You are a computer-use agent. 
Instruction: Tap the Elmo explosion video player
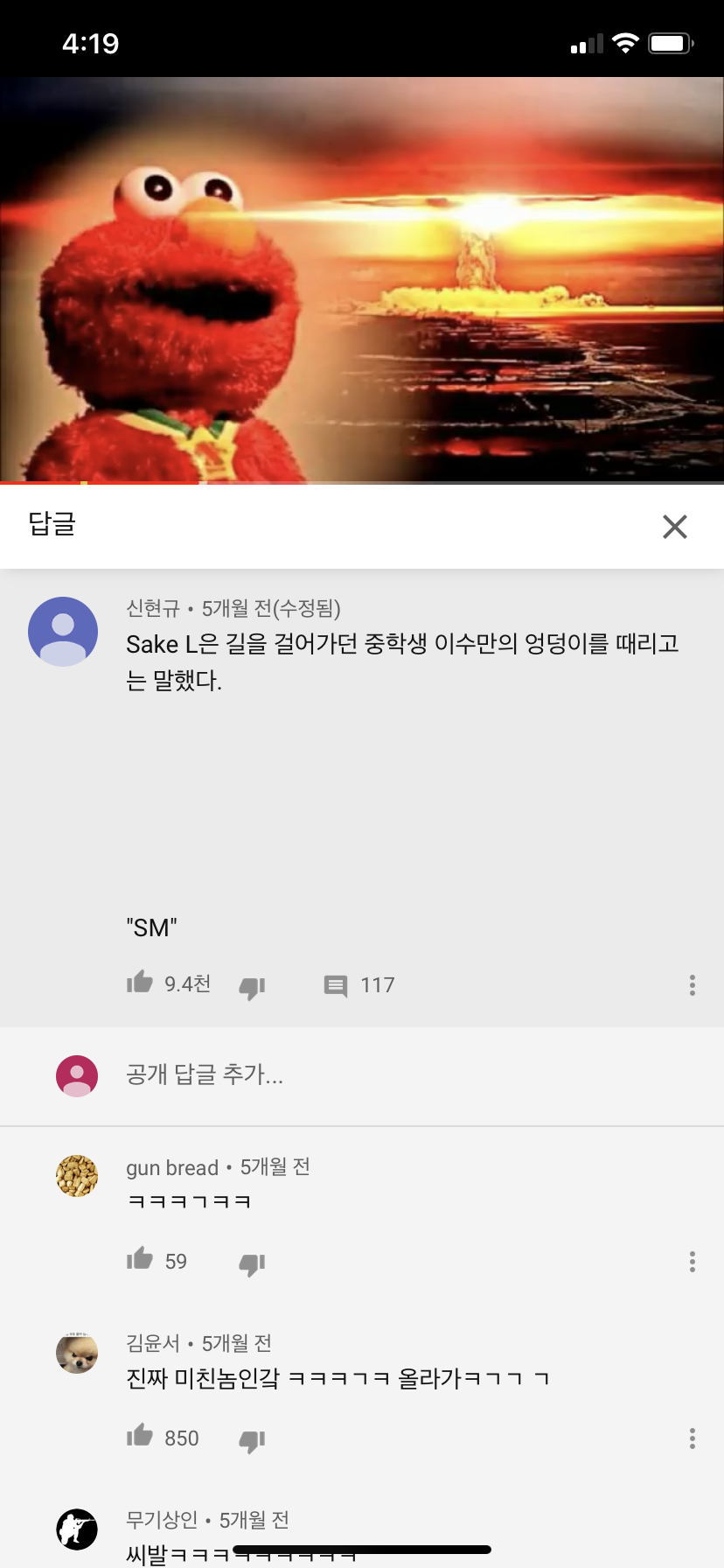pyautogui.click(x=362, y=279)
